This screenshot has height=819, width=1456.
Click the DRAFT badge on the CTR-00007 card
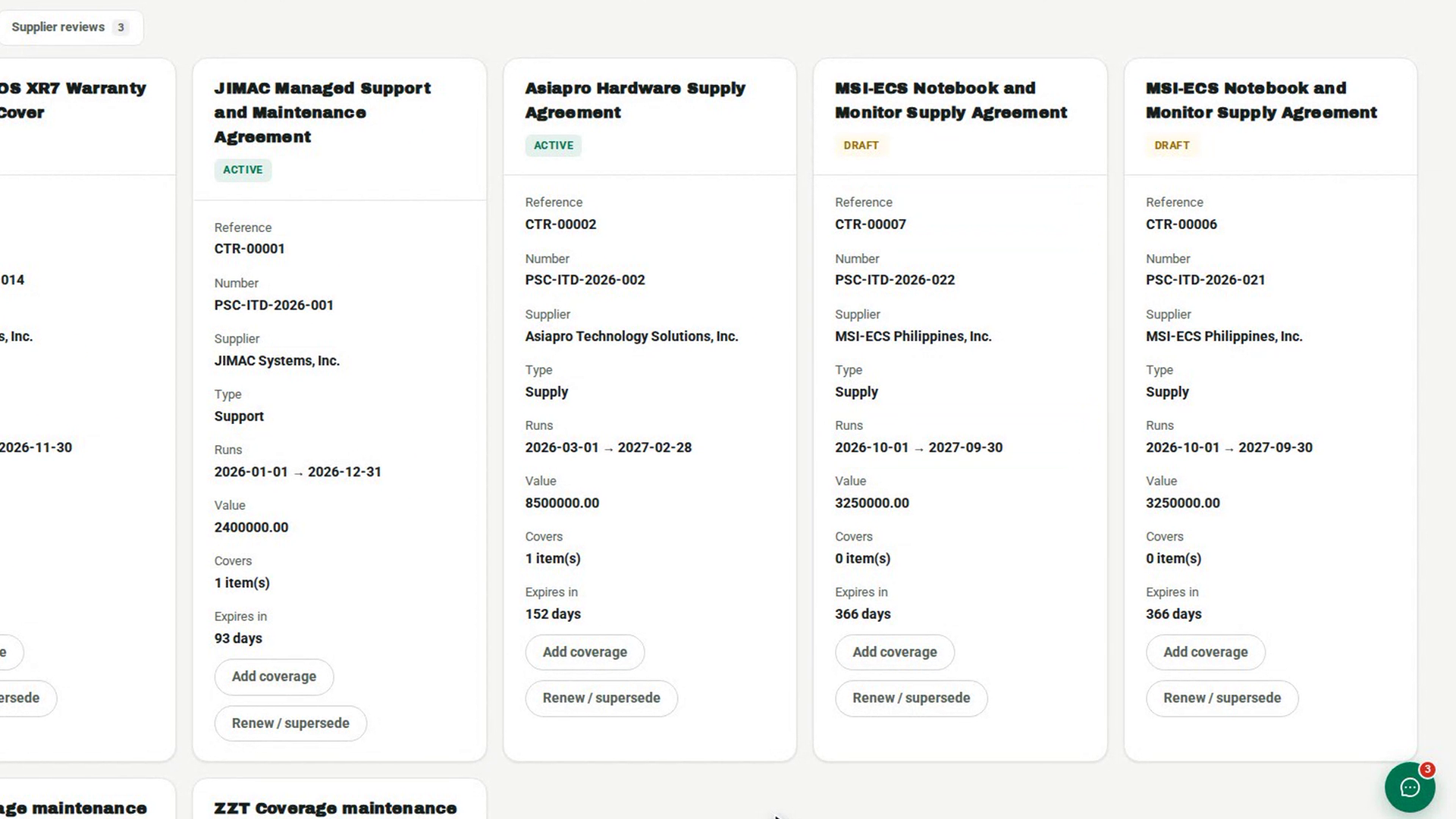861,146
